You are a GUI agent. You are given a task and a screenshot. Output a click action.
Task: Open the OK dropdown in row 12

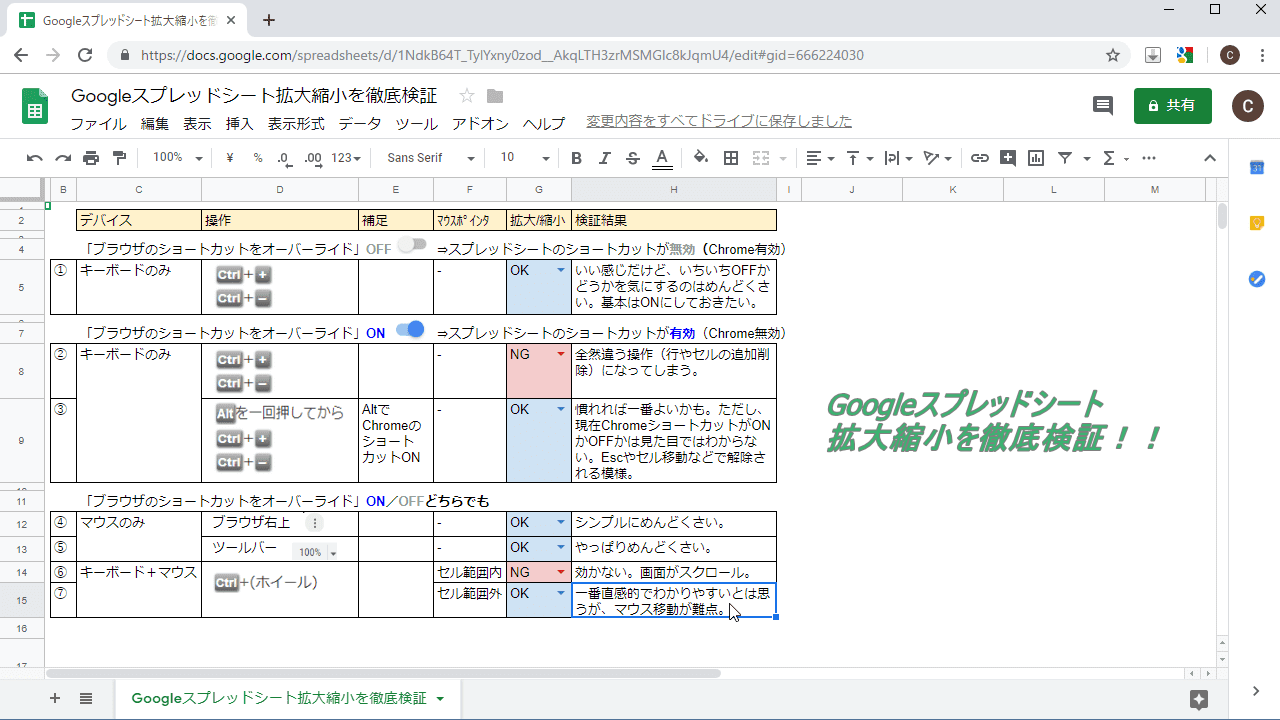(x=560, y=522)
